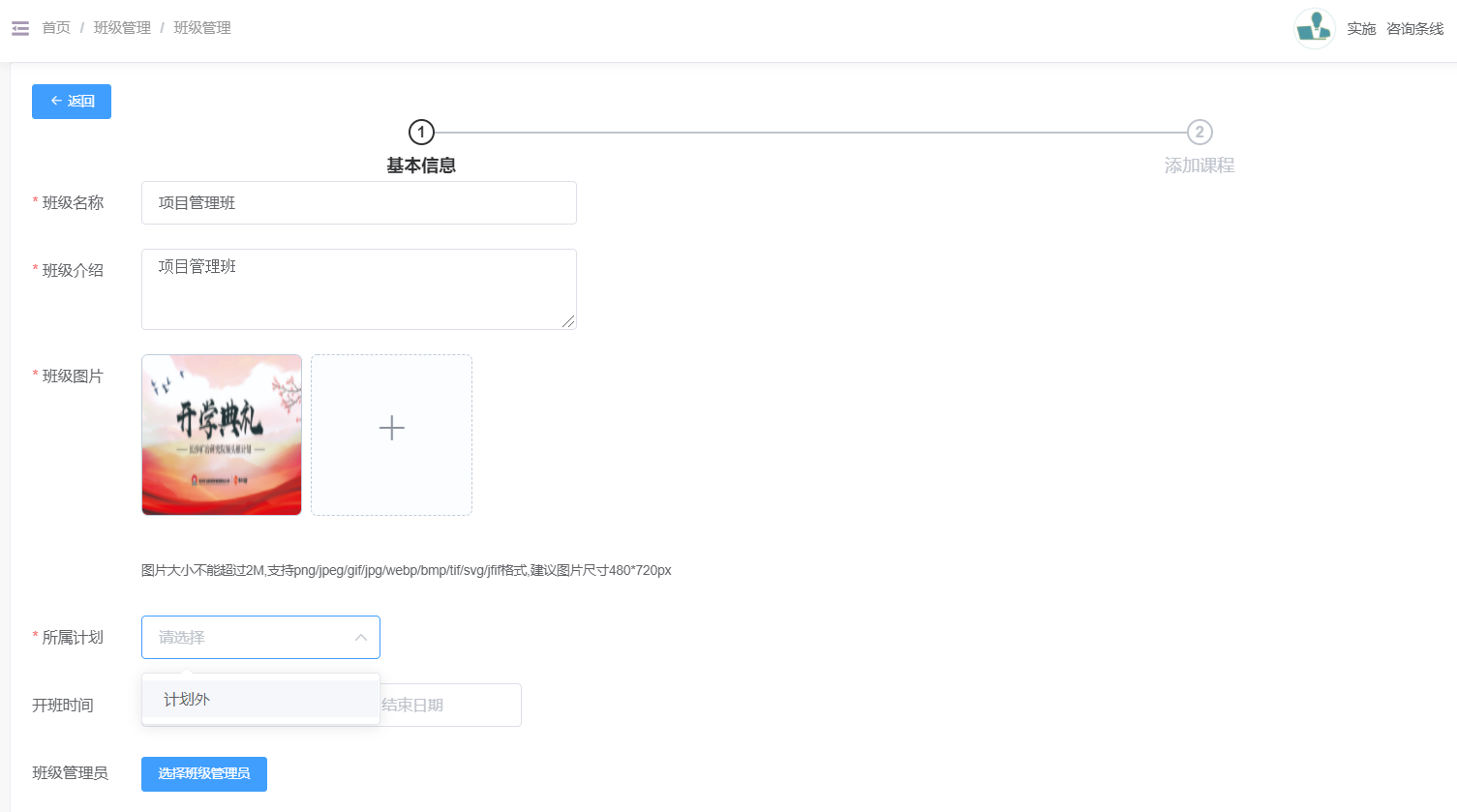1457x812 pixels.
Task: Focus the 班级介绍 text area
Action: coord(359,289)
